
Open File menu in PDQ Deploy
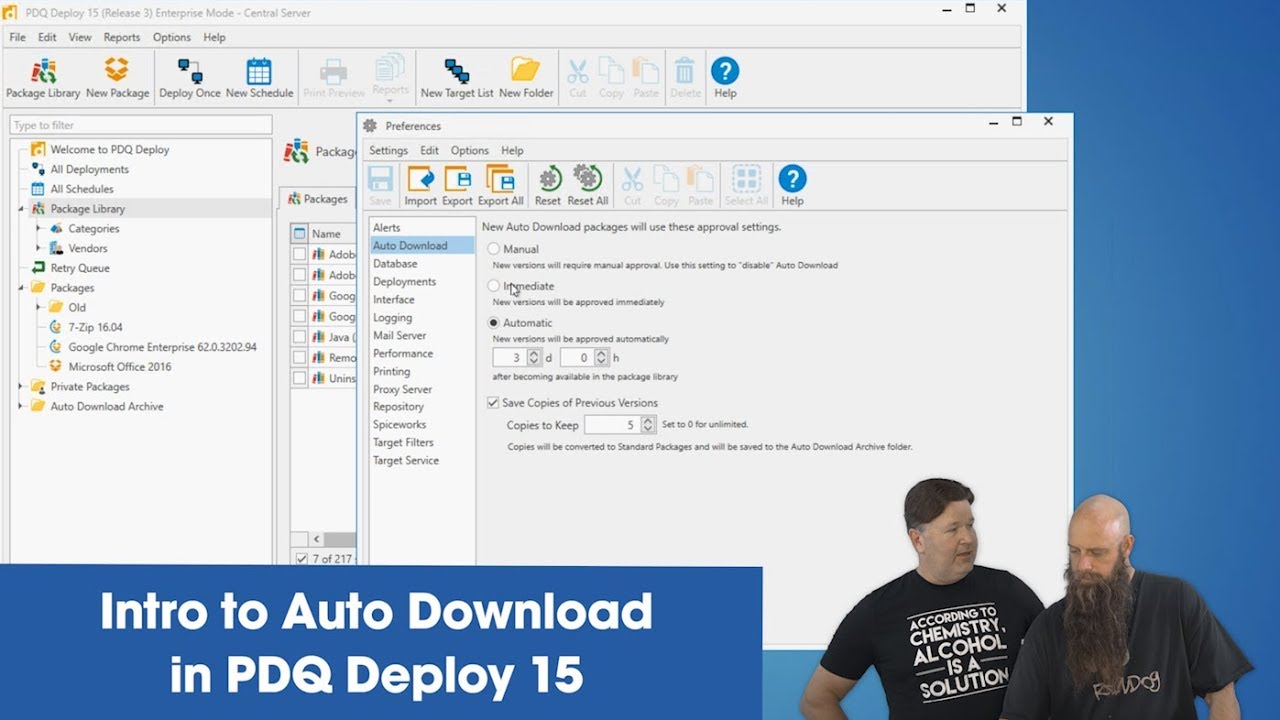(x=18, y=37)
